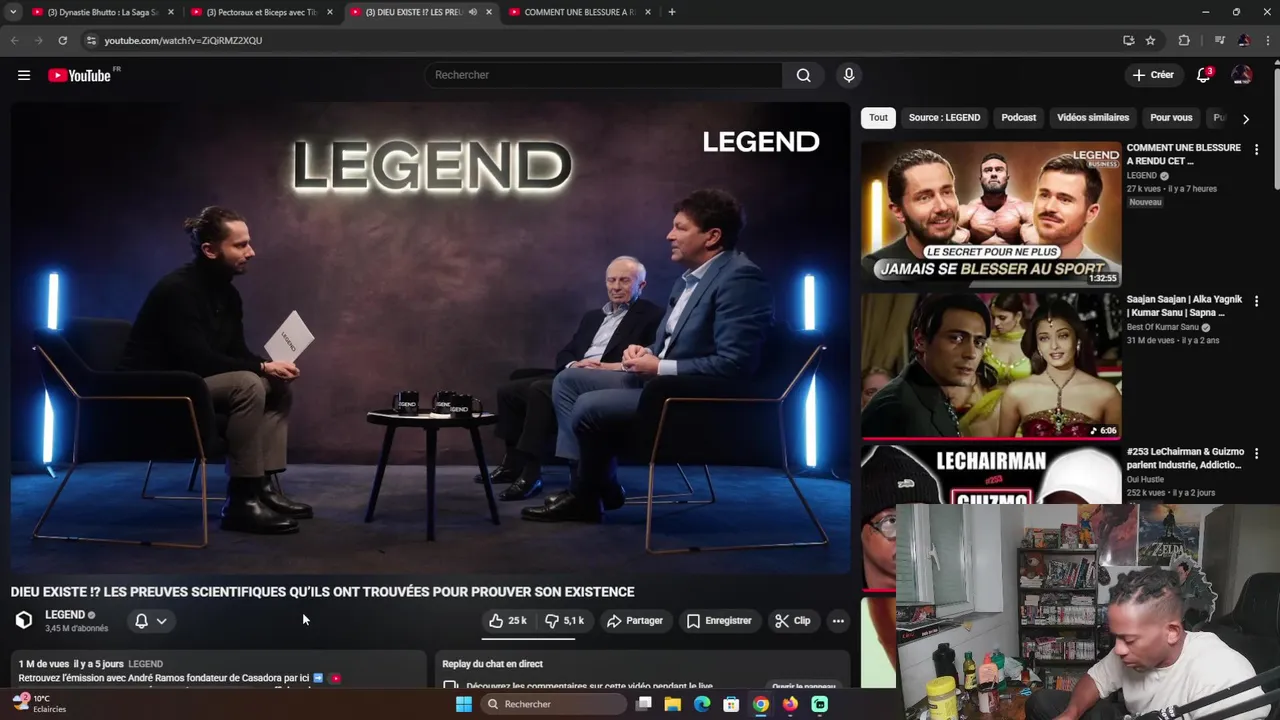Click the taskbar Rechercher search box
The width and height of the screenshot is (1280, 720).
553,704
